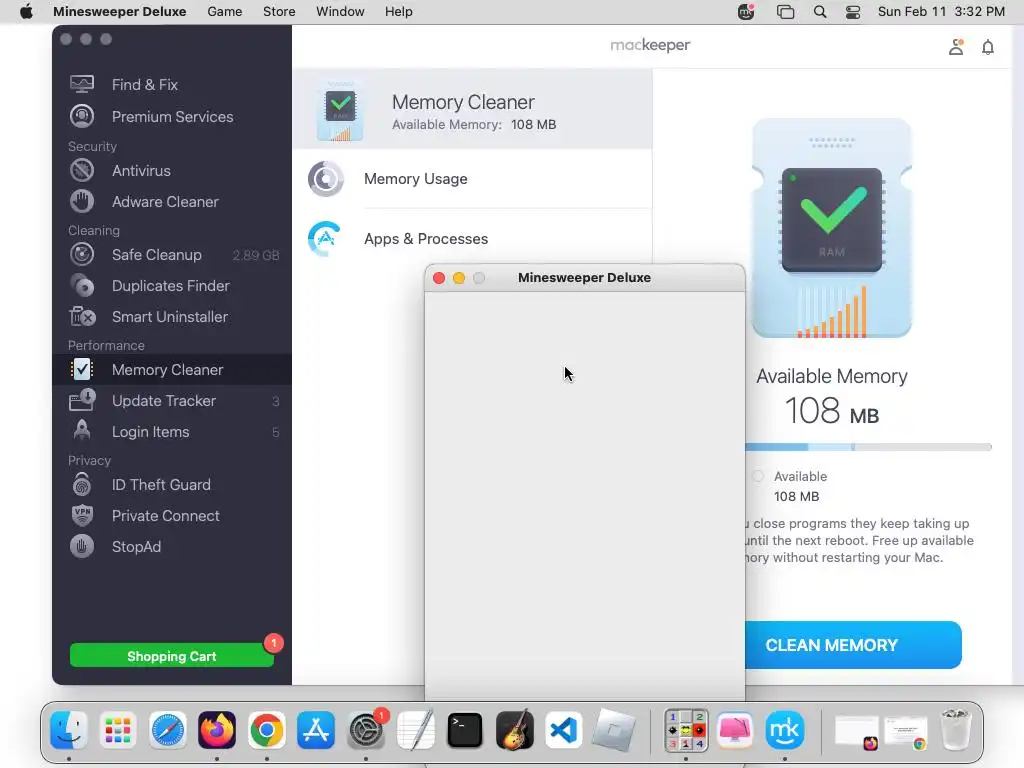Launch Safari from the Dock
1024x768 pixels.
pyautogui.click(x=168, y=730)
